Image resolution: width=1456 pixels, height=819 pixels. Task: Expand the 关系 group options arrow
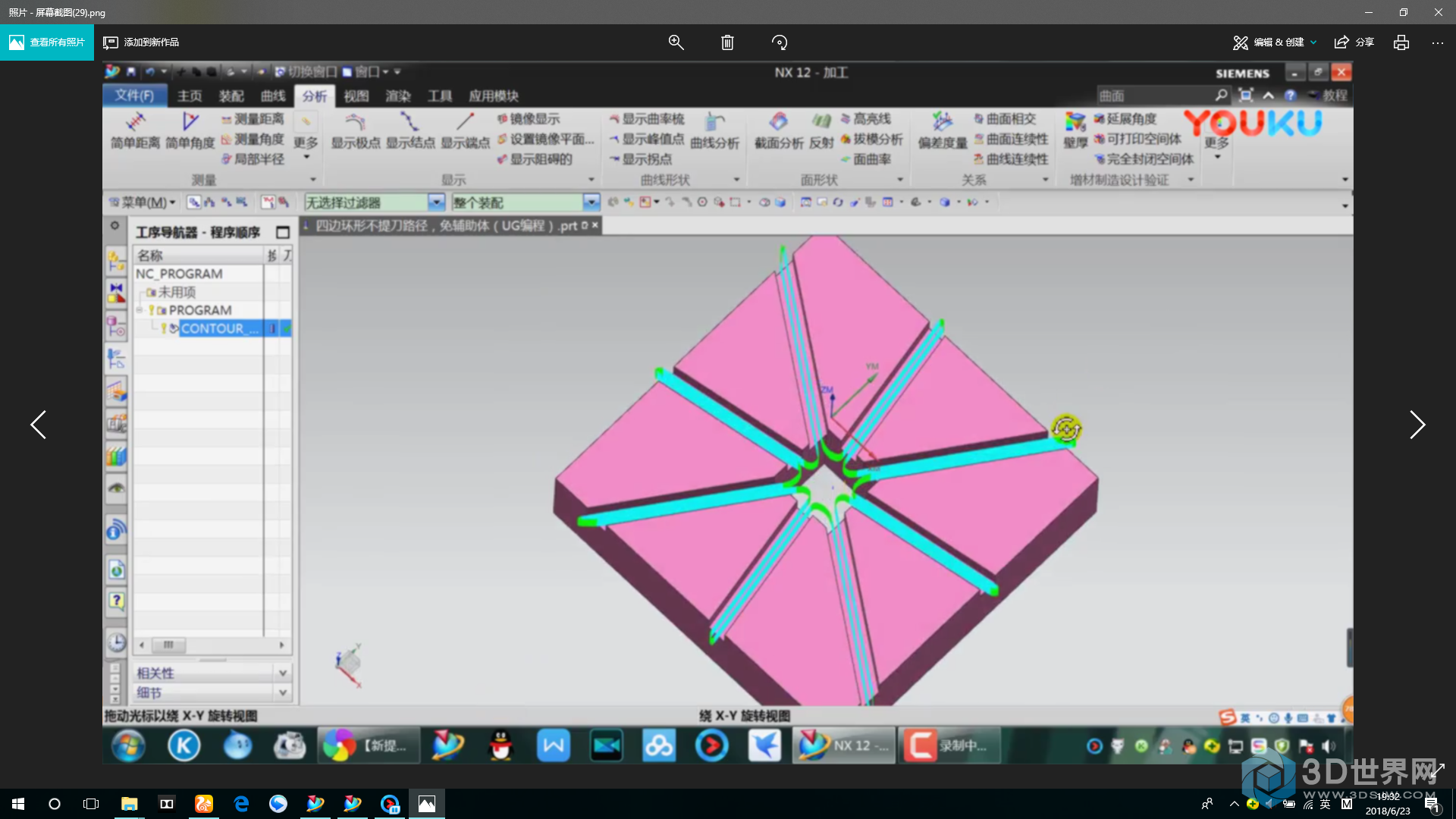point(1045,180)
